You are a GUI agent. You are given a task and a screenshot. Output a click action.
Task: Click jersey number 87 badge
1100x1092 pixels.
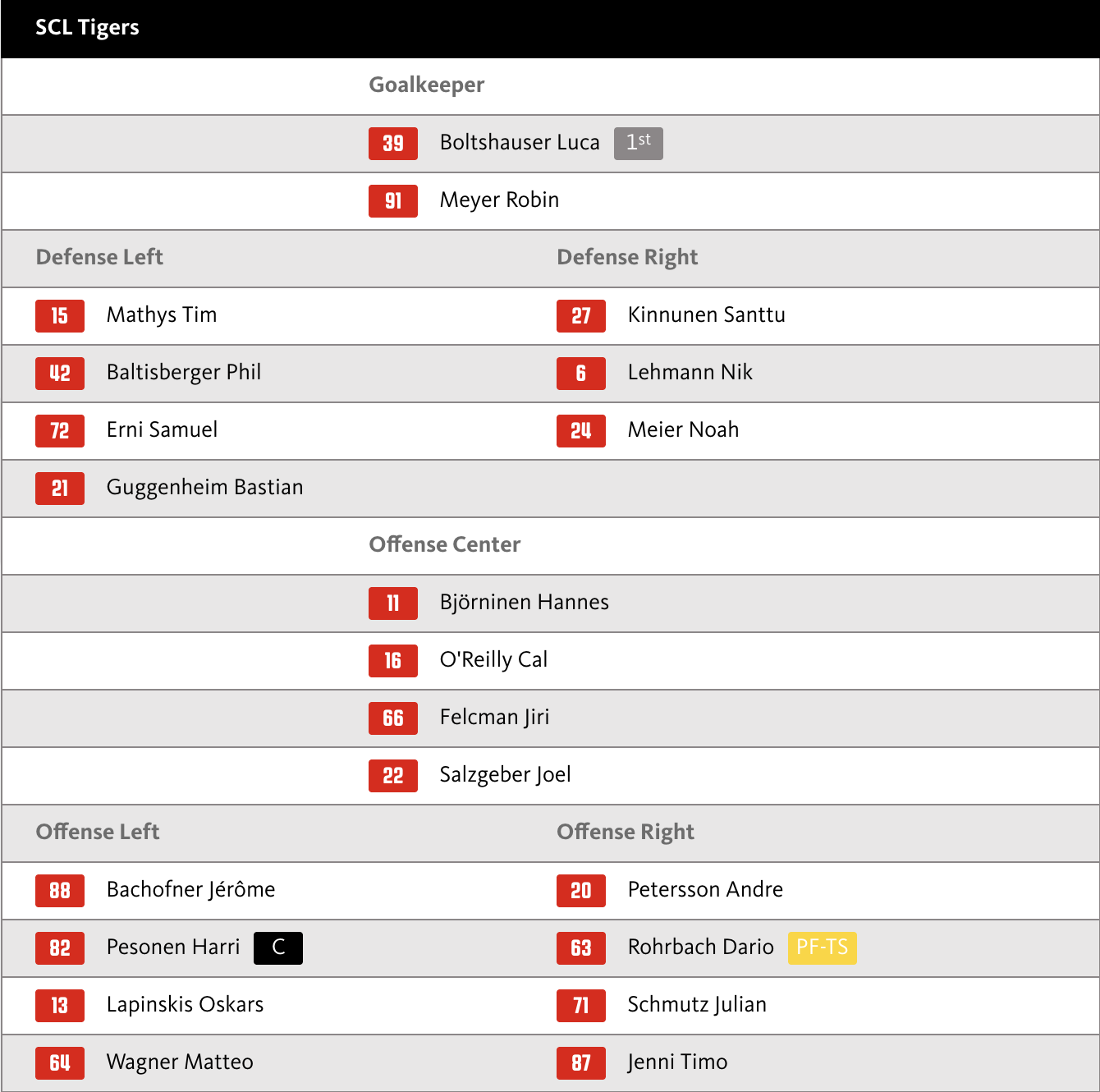[580, 1063]
